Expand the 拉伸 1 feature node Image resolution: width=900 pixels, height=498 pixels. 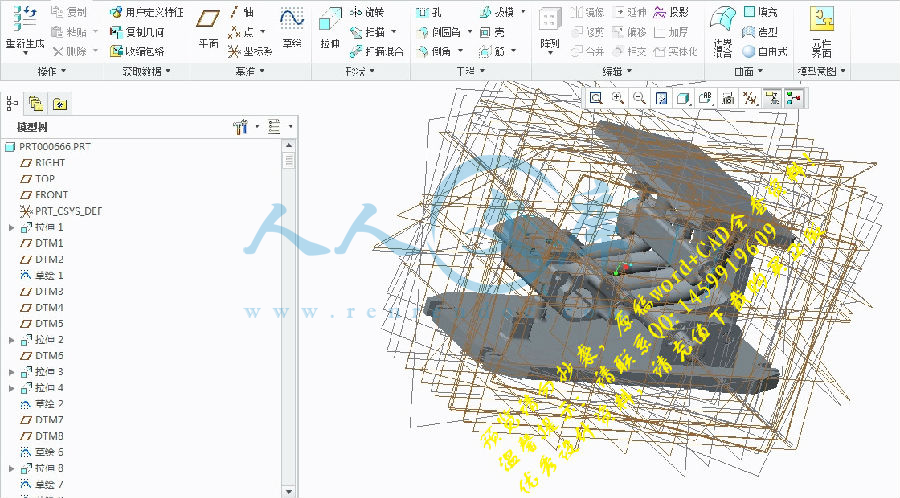(11, 228)
